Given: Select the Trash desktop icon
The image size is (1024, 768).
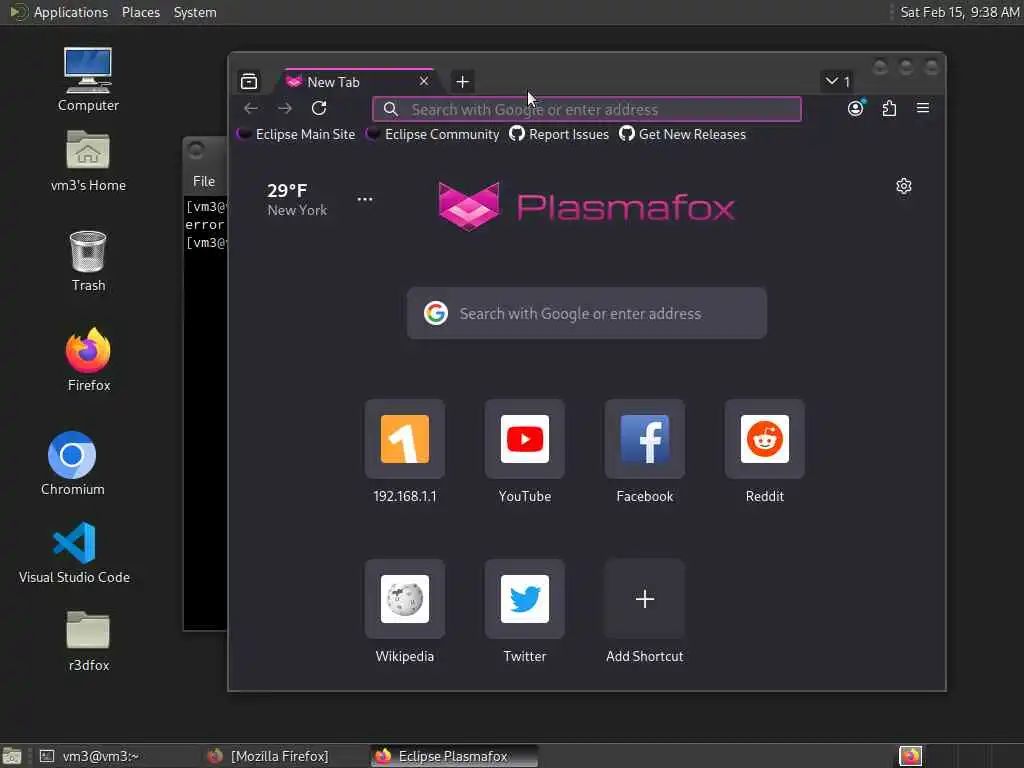Looking at the screenshot, I should tap(88, 261).
